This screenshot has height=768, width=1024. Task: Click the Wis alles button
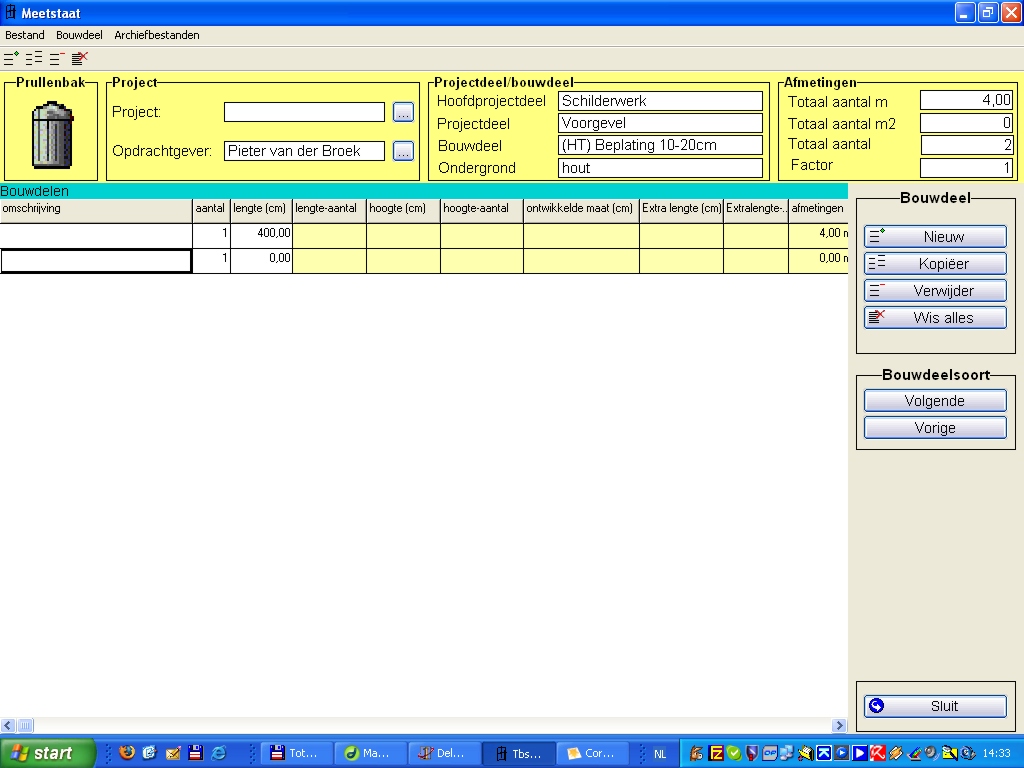935,317
